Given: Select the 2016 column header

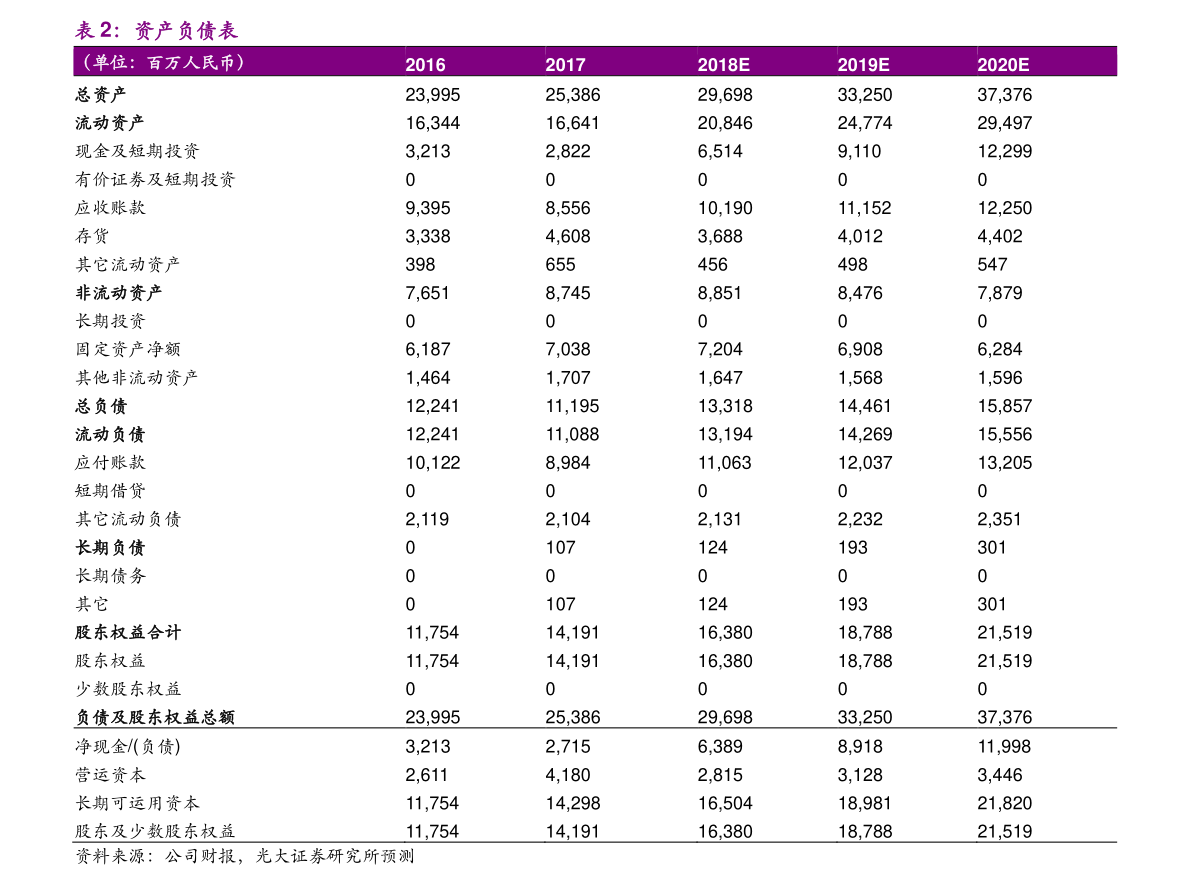Looking at the screenshot, I should coord(425,65).
